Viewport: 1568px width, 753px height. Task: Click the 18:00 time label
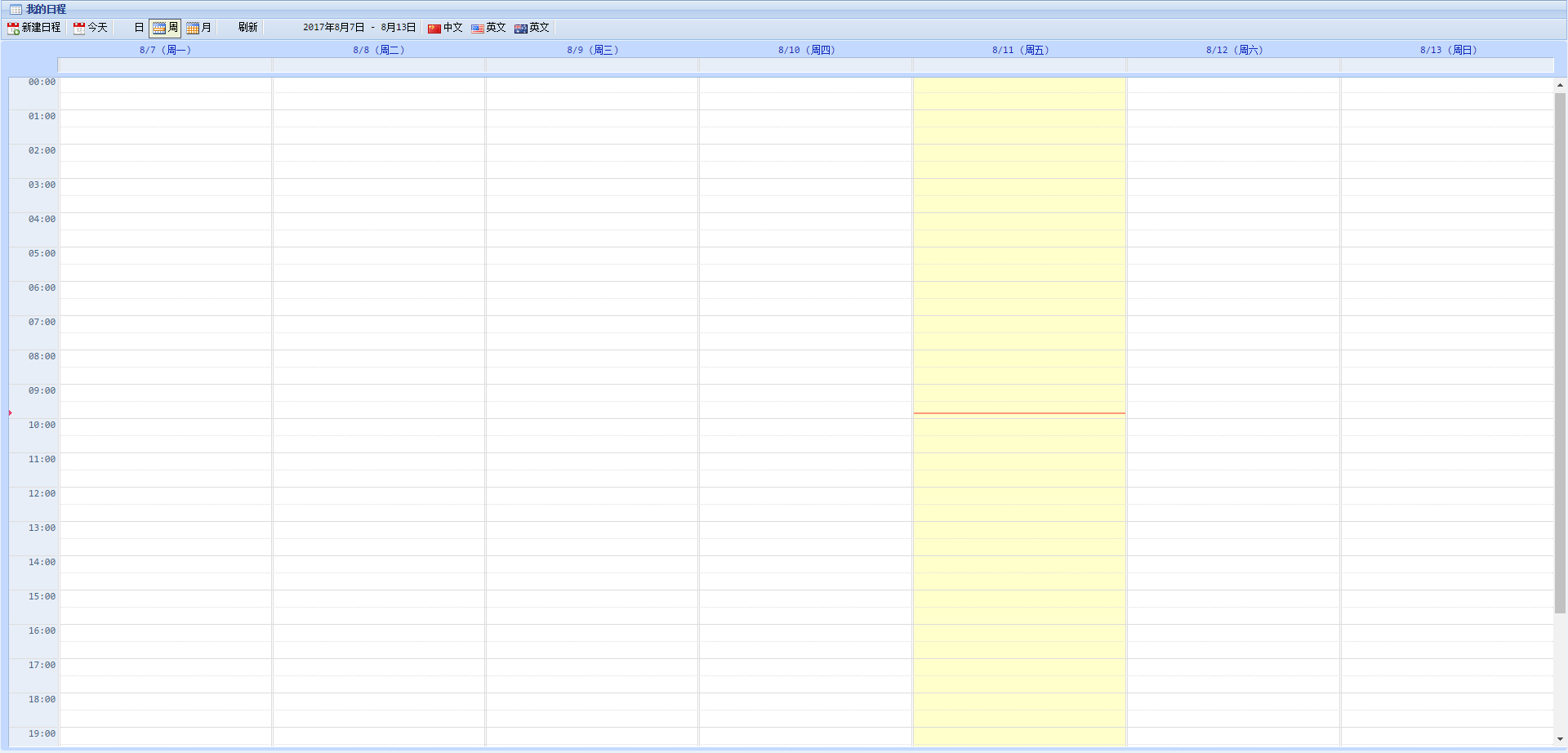42,699
